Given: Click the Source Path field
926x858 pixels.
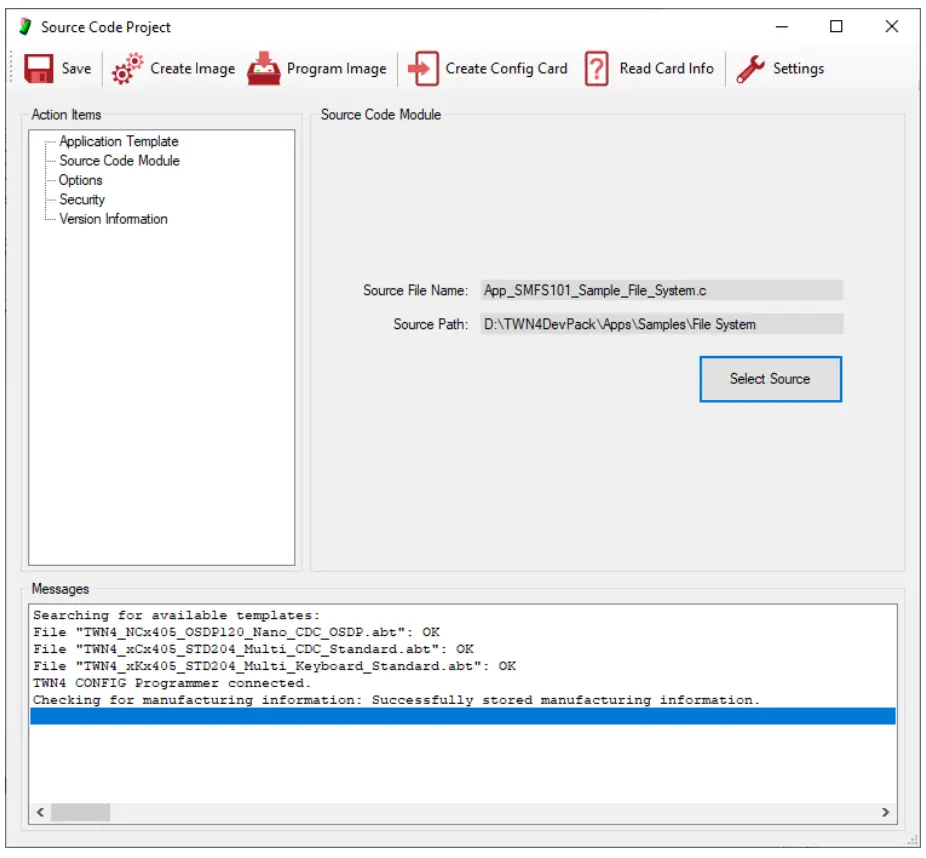Looking at the screenshot, I should 661,324.
